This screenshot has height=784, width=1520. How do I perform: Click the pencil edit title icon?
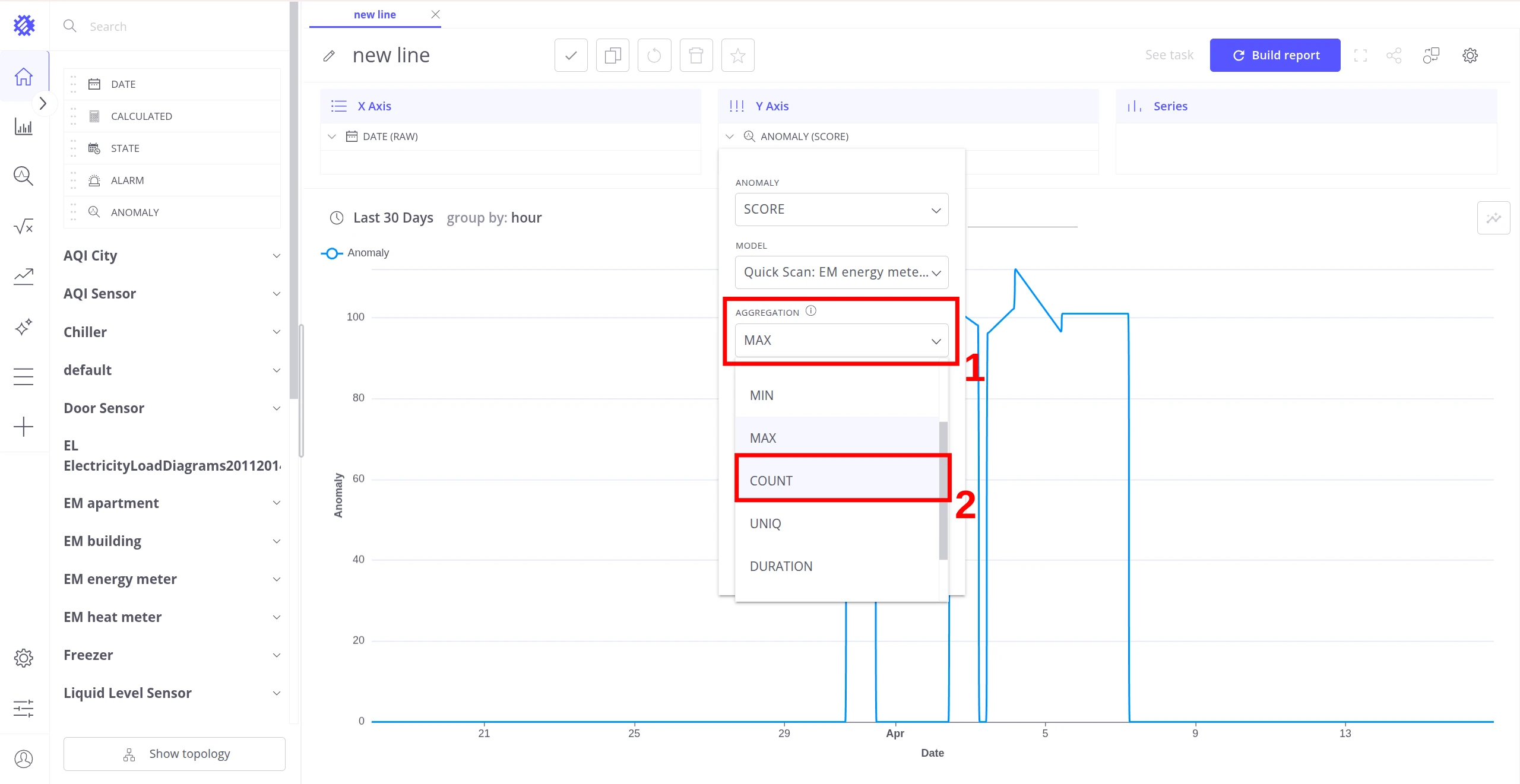point(329,56)
